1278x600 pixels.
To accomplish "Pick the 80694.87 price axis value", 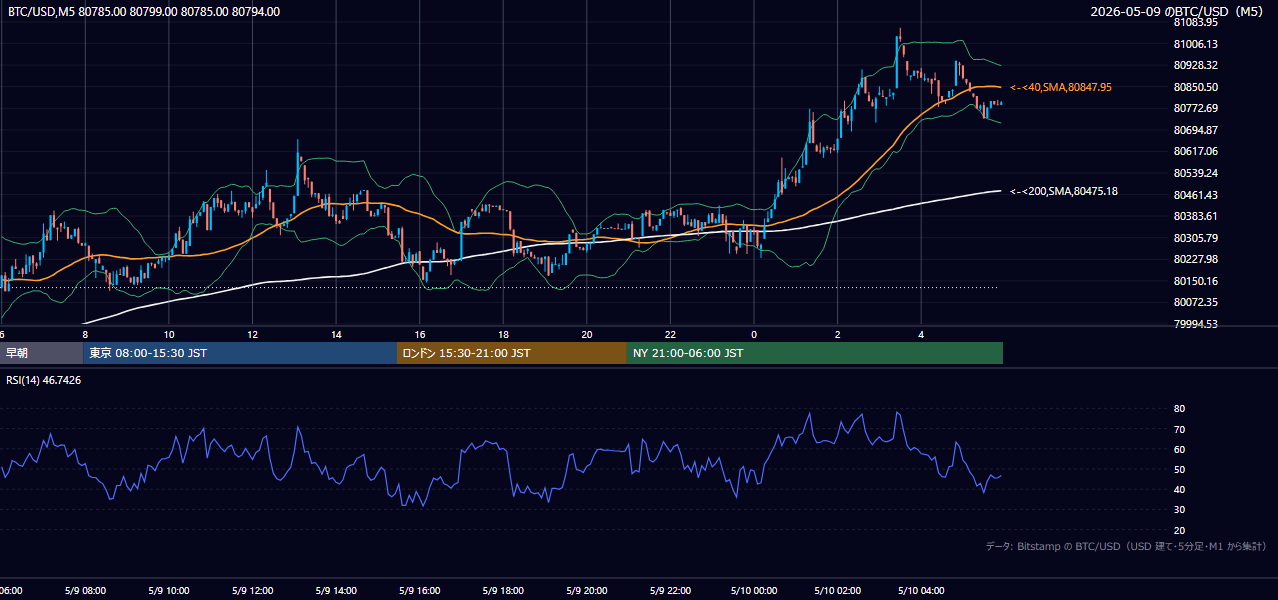I will point(1195,130).
